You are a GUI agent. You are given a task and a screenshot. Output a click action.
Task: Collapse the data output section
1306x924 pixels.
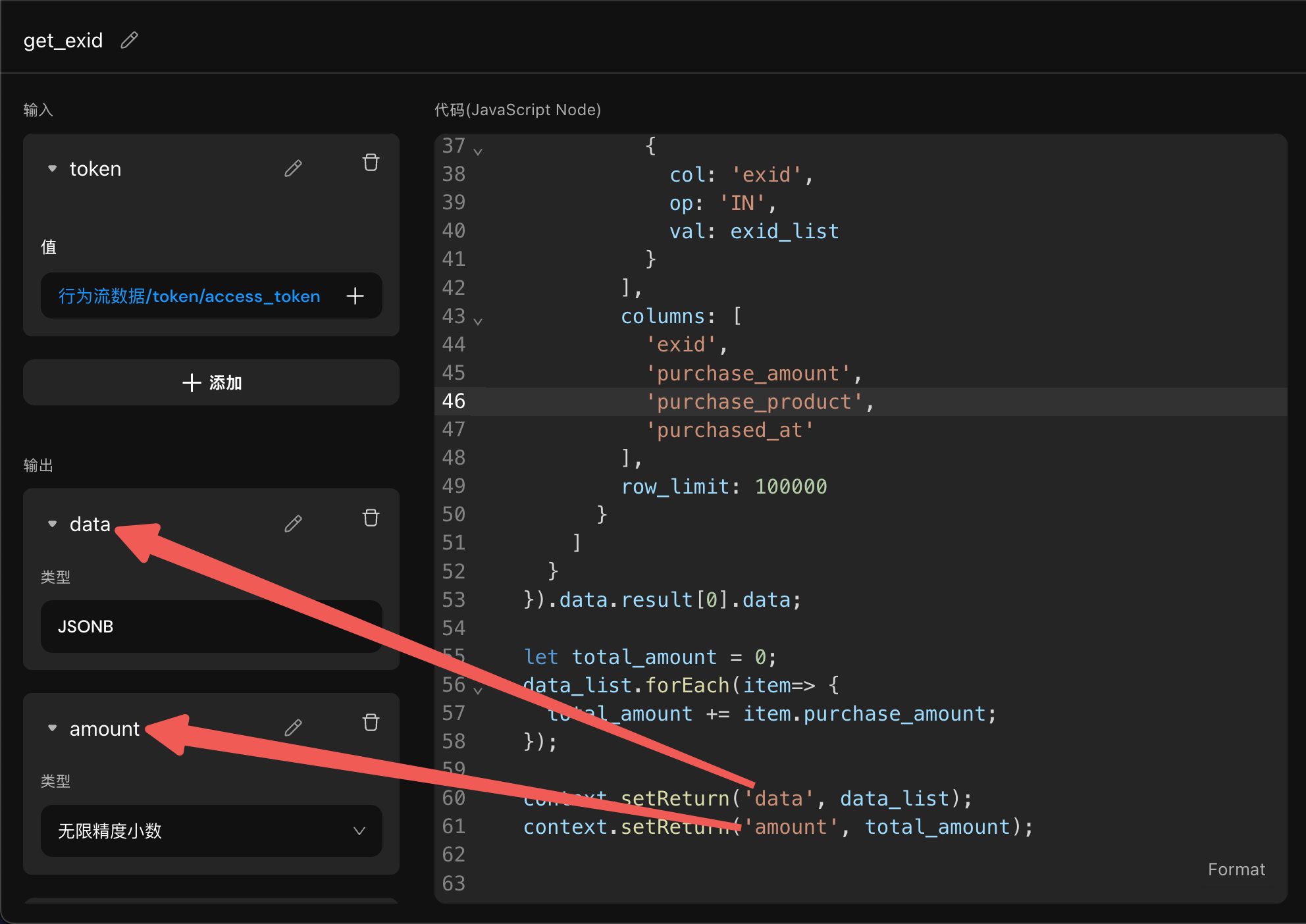coord(53,525)
